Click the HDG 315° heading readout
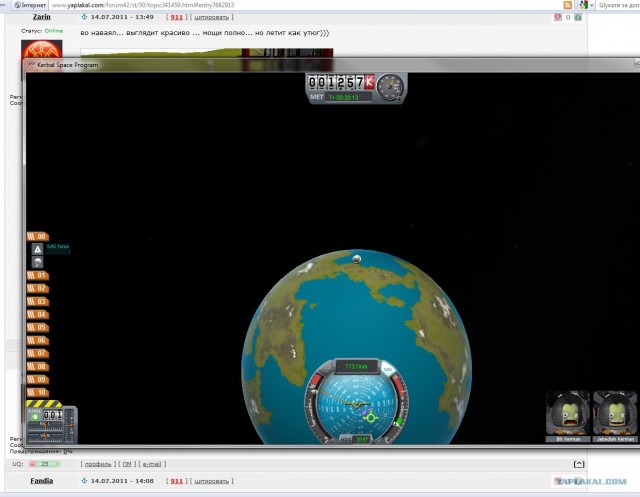The image size is (640, 497). (x=356, y=439)
